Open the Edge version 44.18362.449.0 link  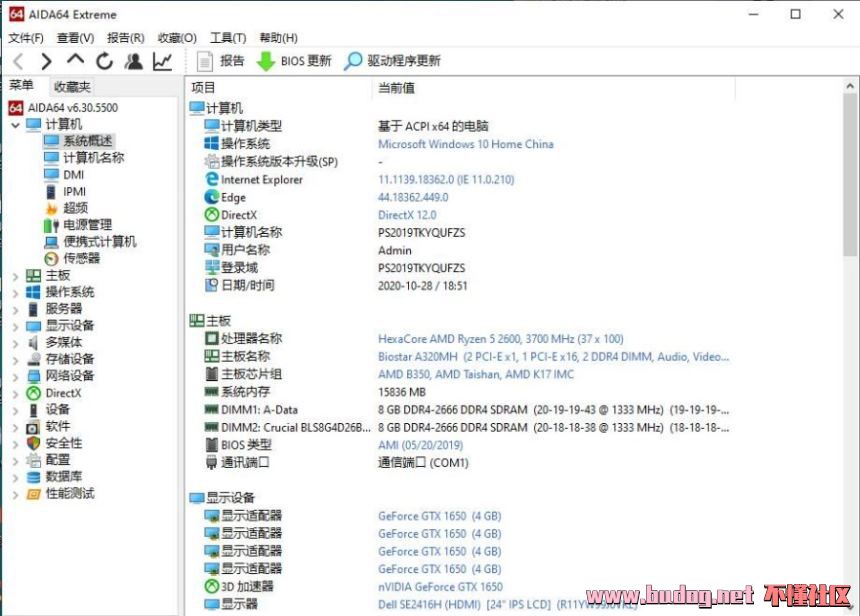click(x=413, y=197)
